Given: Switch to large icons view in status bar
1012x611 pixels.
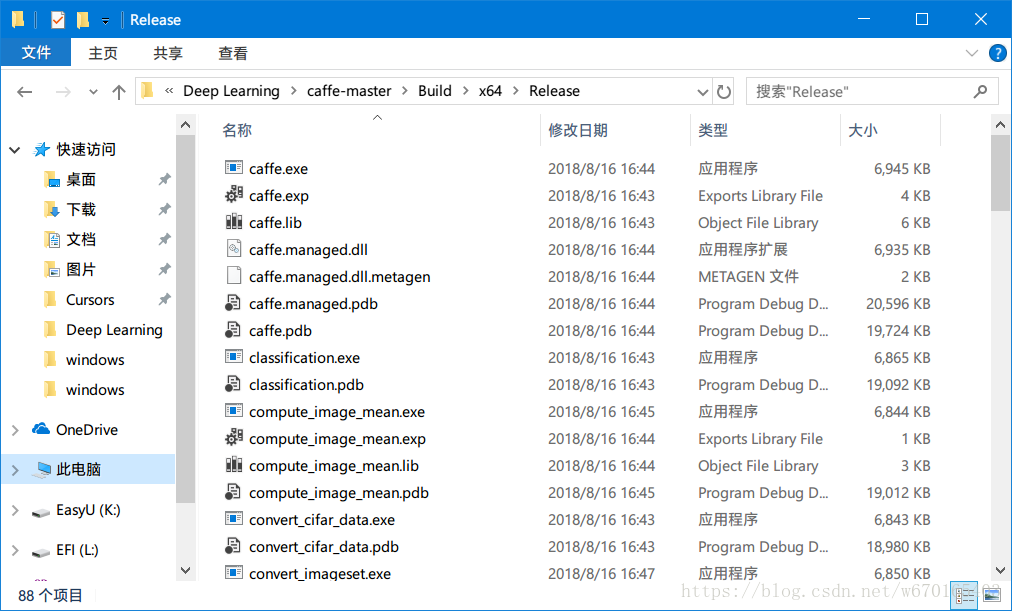Looking at the screenshot, I should (992, 595).
